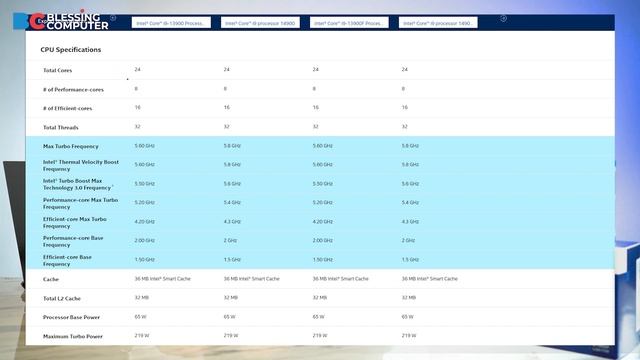The height and width of the screenshot is (360, 640).
Task: Click the left scroll arrow icon in the comparison header
Action: coord(113,18)
